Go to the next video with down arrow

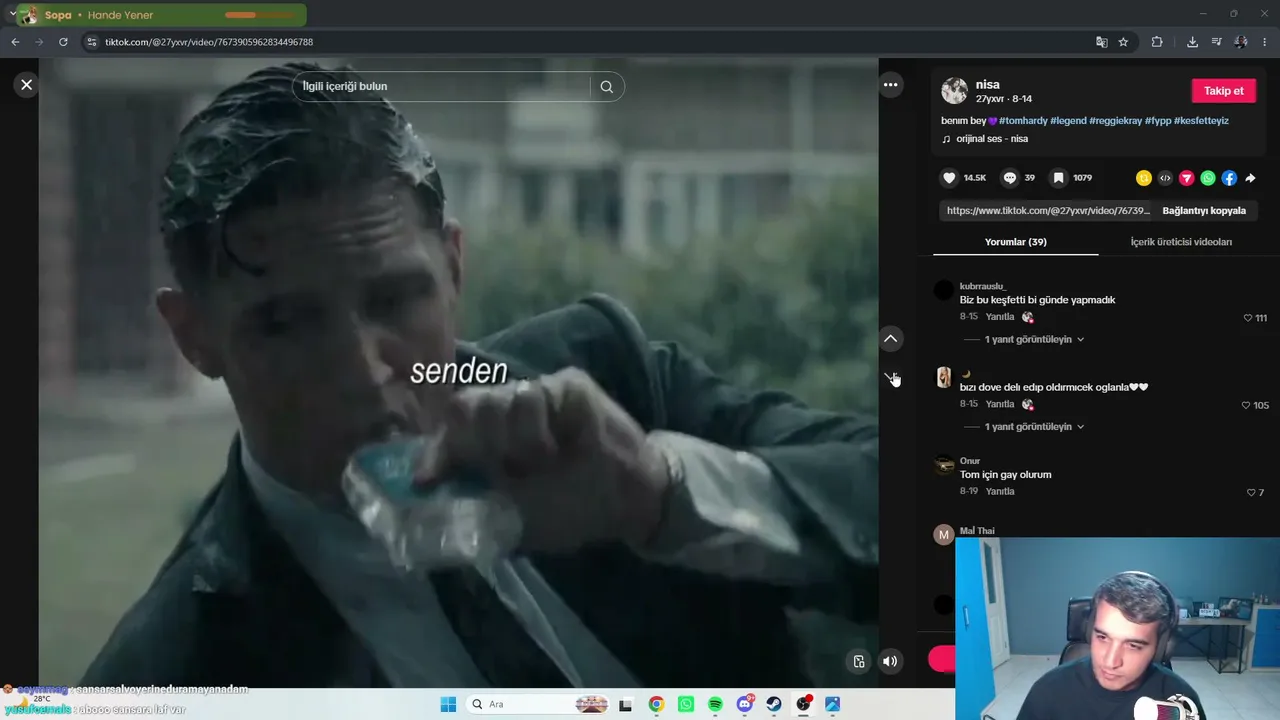pos(891,377)
